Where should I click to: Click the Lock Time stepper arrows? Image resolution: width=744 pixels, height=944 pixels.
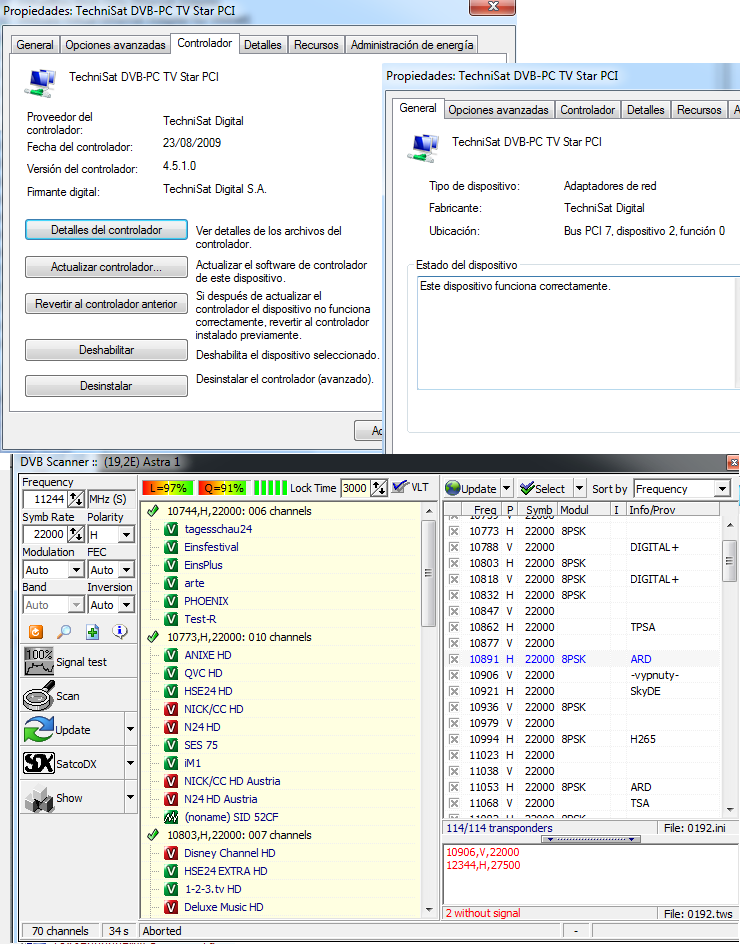click(379, 488)
